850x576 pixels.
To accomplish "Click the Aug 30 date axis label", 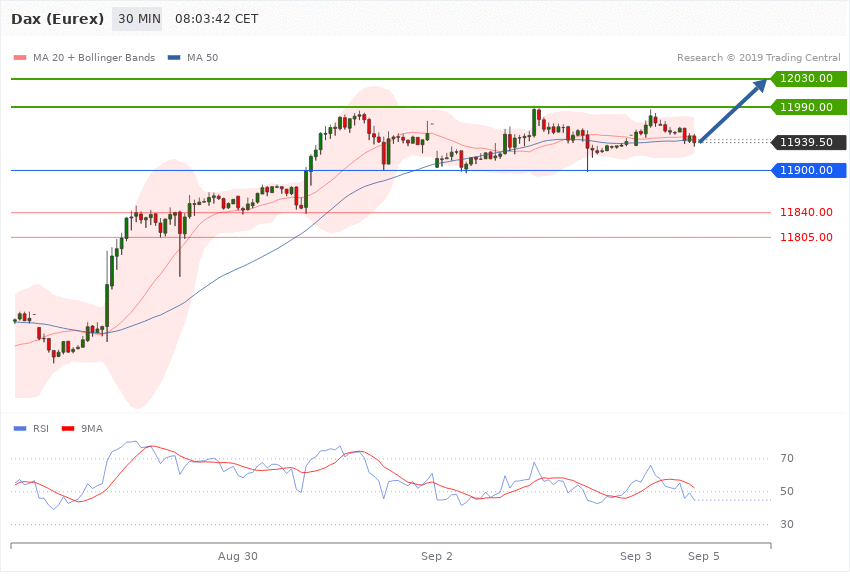I will 237,556.
